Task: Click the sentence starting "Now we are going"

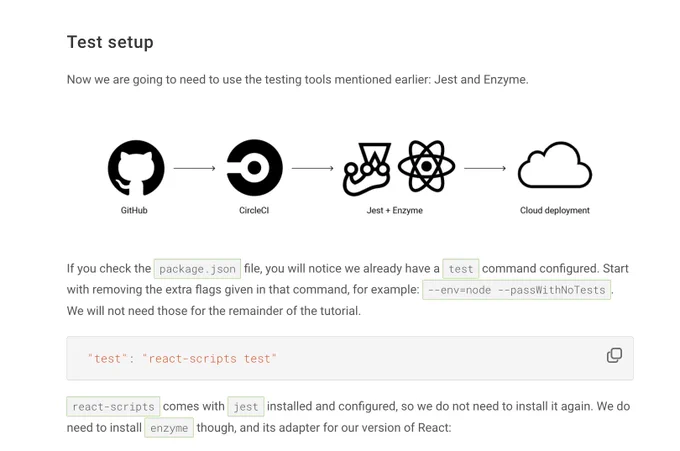Action: 298,80
